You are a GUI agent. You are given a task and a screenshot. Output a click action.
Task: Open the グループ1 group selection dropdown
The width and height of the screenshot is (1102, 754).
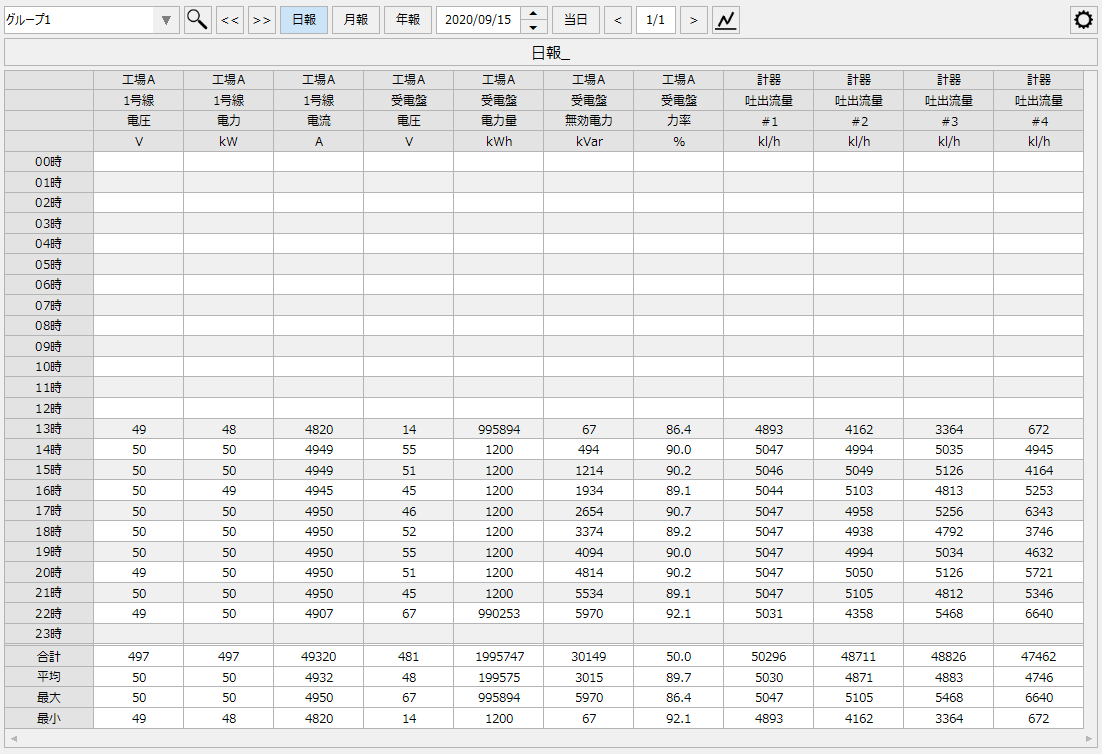coord(165,19)
